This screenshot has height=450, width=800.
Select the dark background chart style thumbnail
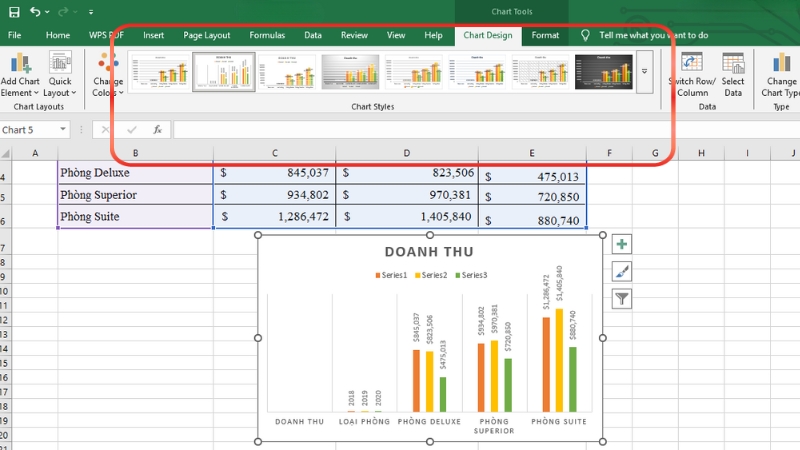click(x=605, y=72)
